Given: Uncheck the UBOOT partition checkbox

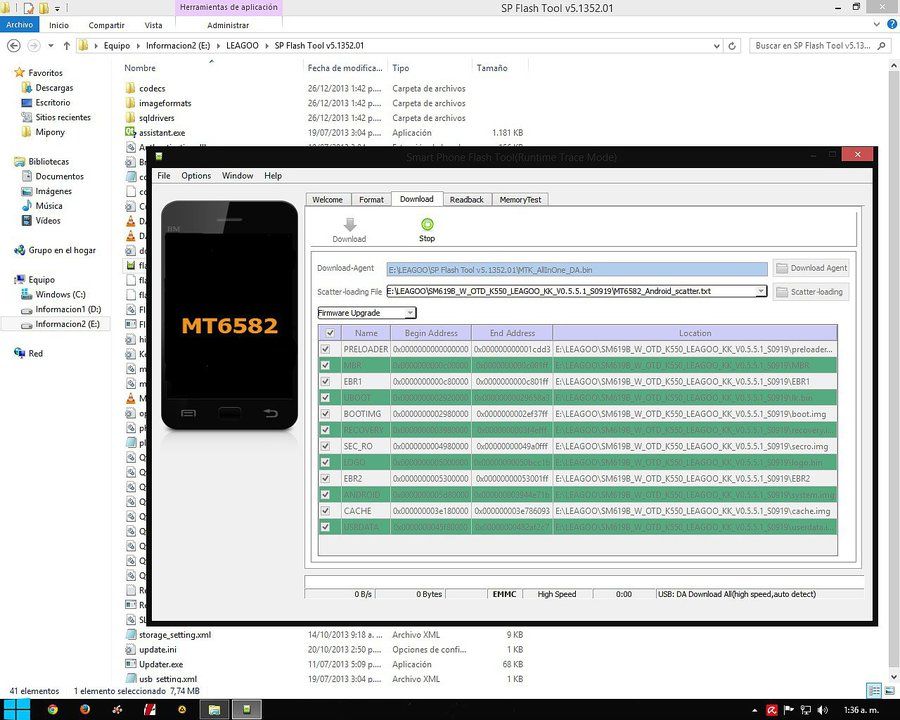Looking at the screenshot, I should [325, 397].
